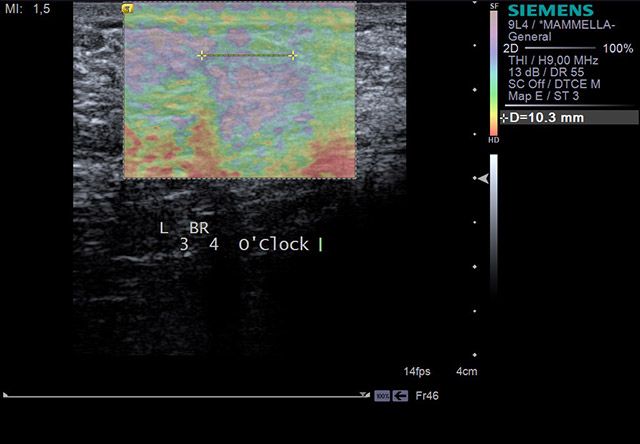Click the cine timeline right end marker

367,395
